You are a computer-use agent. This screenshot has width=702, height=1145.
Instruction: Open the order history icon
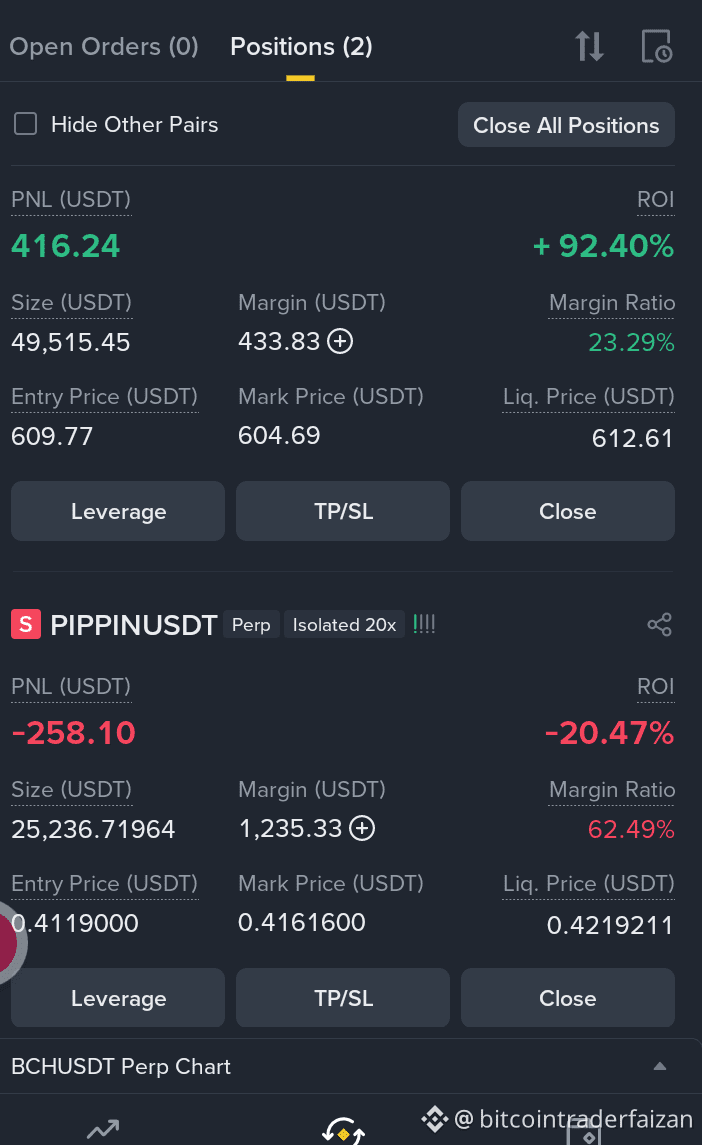[x=656, y=46]
